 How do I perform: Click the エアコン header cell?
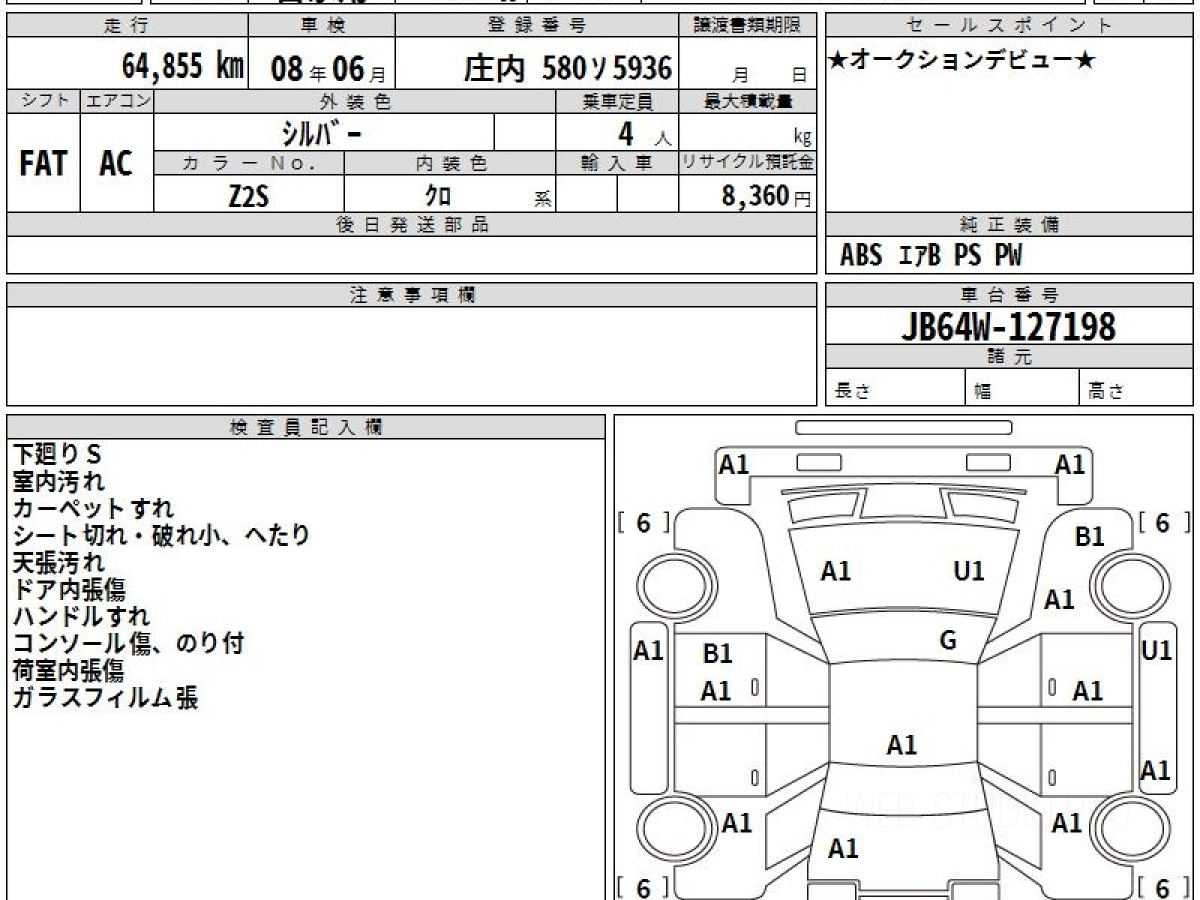pos(117,101)
